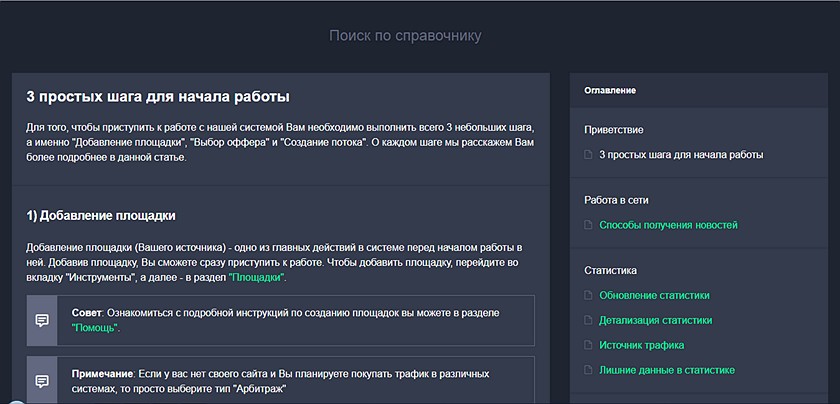Screen dimensions: 840x404
Task: Select the file icon beside 'Детализация статистики'
Action: coord(588,320)
